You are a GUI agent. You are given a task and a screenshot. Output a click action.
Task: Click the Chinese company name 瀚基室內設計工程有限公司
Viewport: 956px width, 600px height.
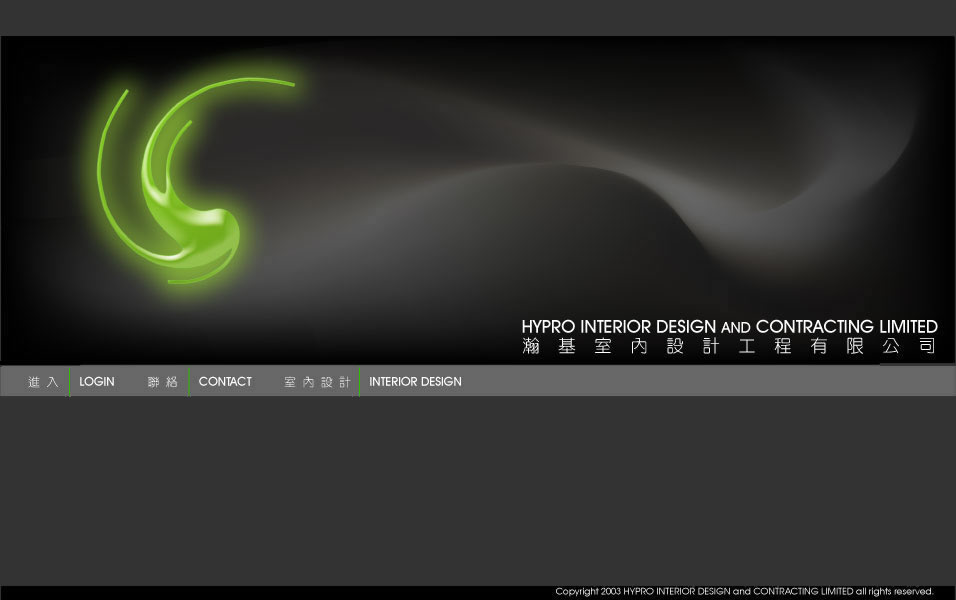(x=729, y=346)
